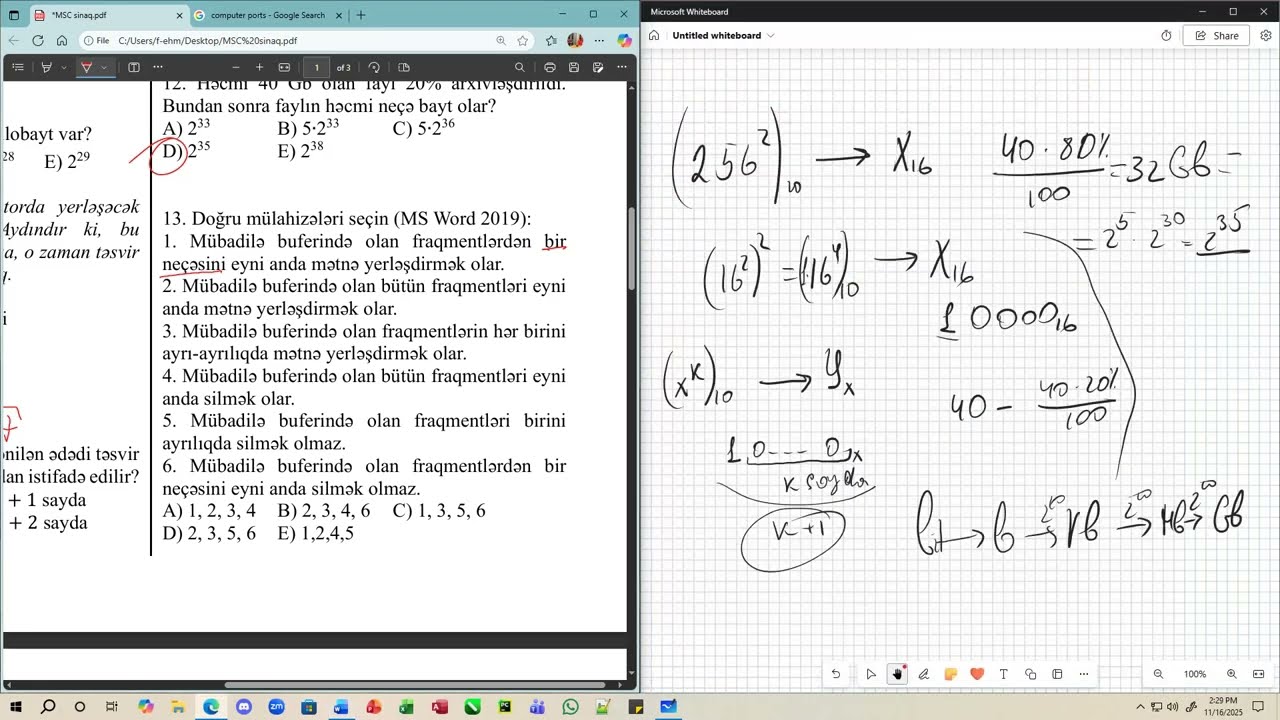Viewport: 1280px width, 720px height.
Task: Go to the Edge home page
Action: pyautogui.click(x=62, y=41)
